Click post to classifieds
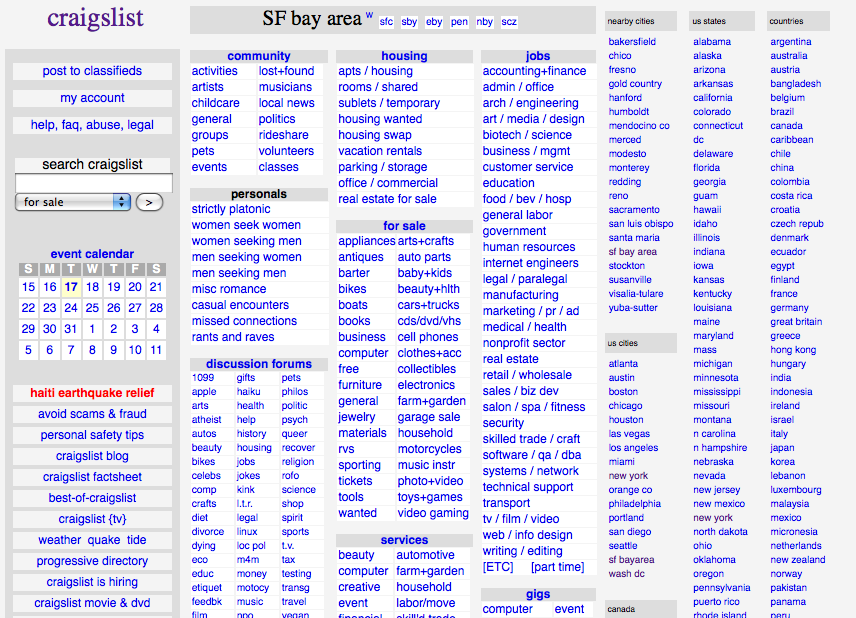Viewport: 856px width, 618px height. click(92, 71)
